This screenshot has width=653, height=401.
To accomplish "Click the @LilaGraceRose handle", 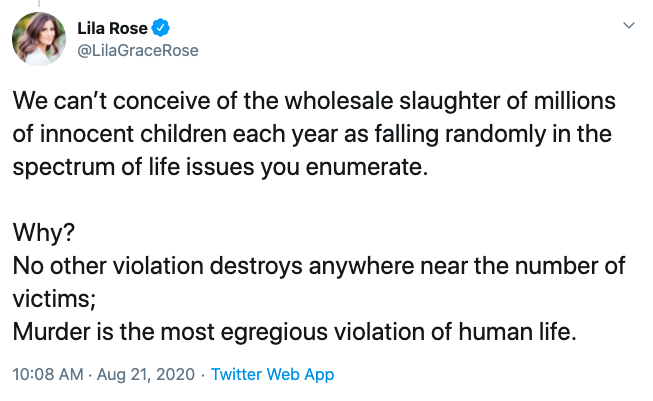I will [137, 50].
